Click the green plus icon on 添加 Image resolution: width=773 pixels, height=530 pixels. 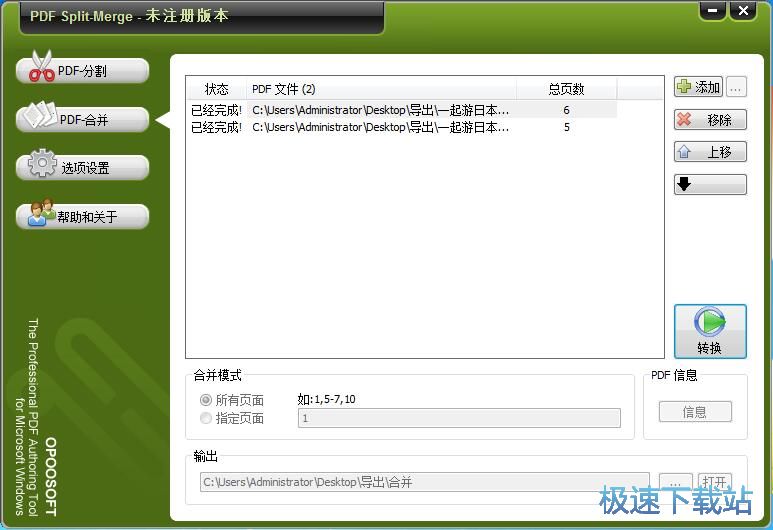[x=684, y=87]
